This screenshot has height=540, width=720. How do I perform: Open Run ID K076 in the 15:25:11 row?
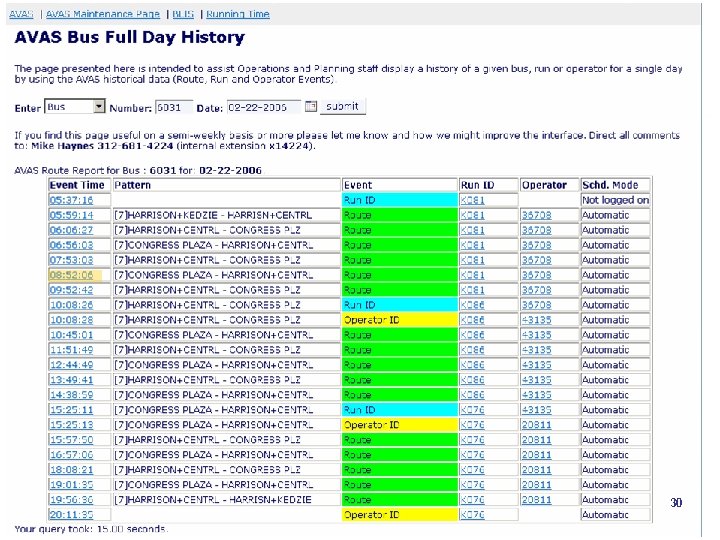(472, 410)
